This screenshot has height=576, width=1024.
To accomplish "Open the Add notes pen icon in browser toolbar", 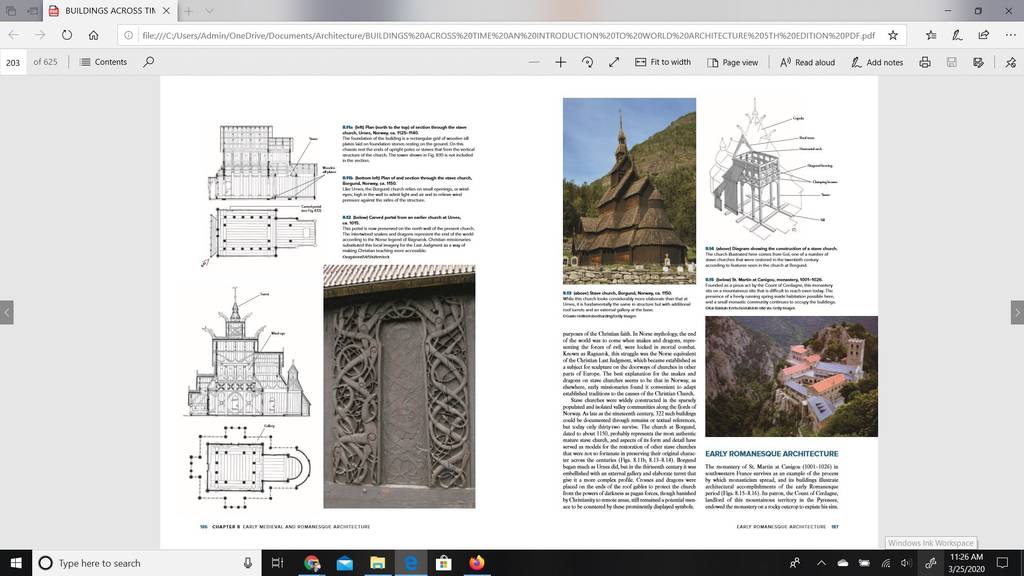I will [957, 35].
